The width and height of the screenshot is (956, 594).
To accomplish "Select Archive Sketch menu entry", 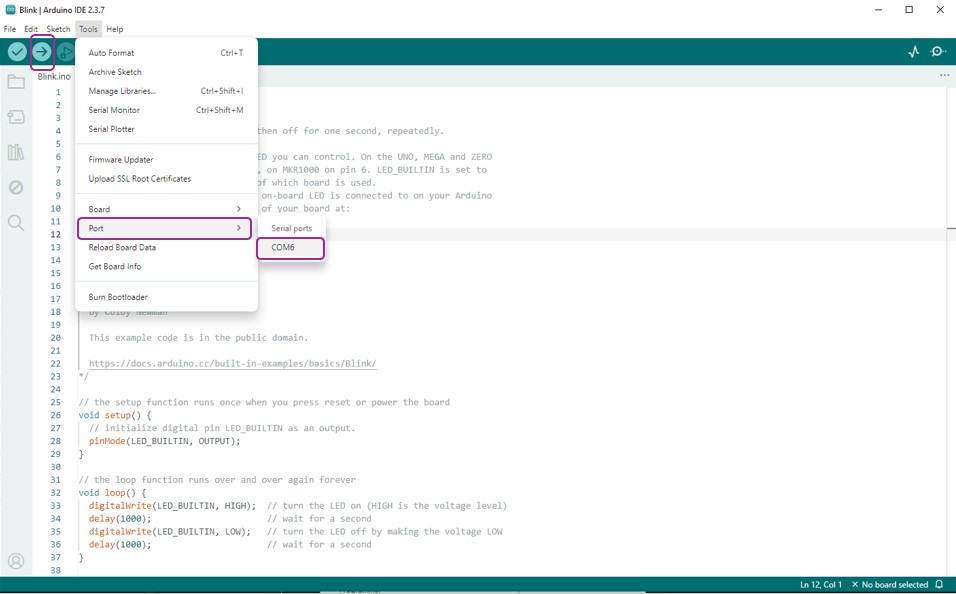I will click(x=166, y=72).
